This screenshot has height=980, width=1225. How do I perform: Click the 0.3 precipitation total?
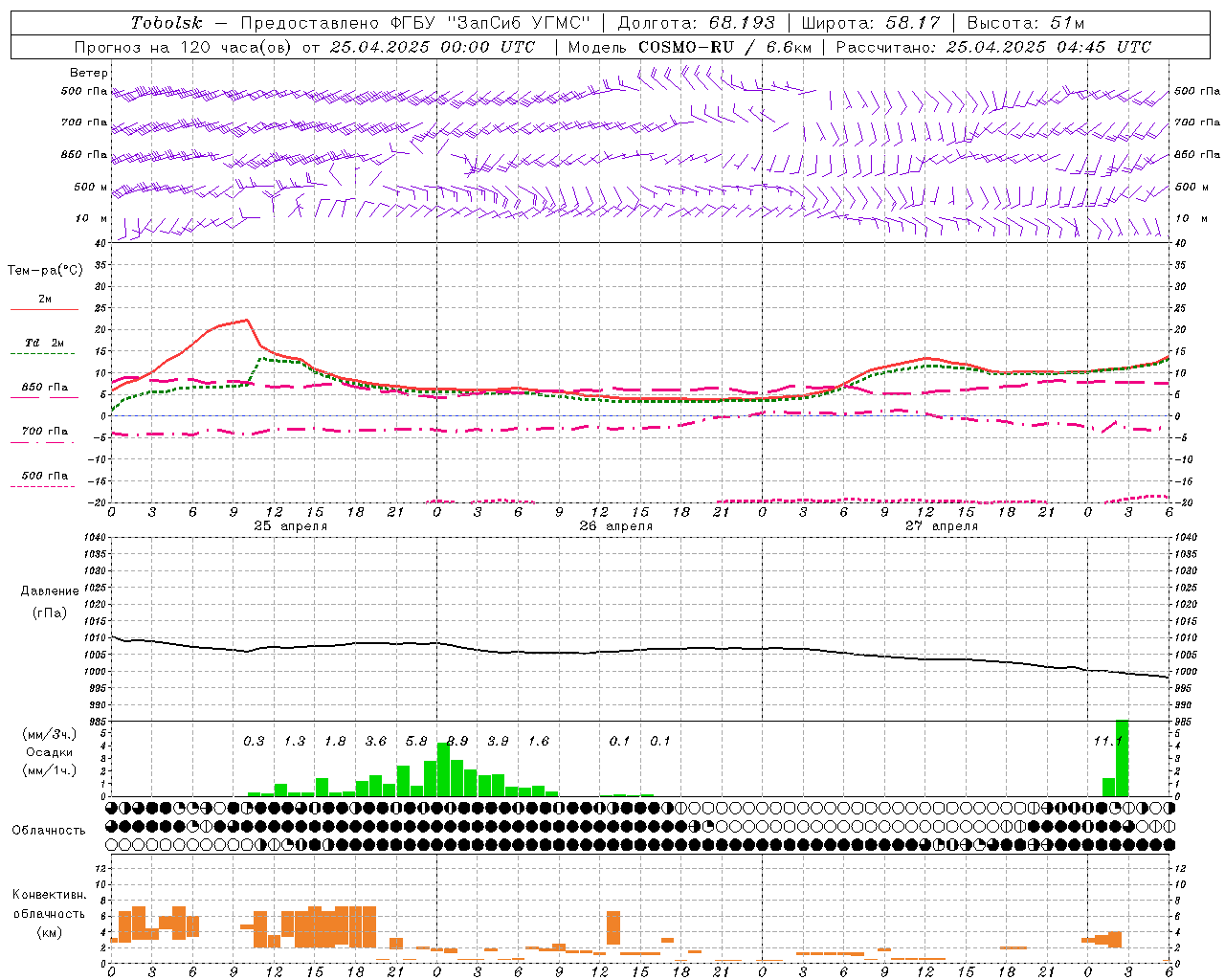coord(254,741)
